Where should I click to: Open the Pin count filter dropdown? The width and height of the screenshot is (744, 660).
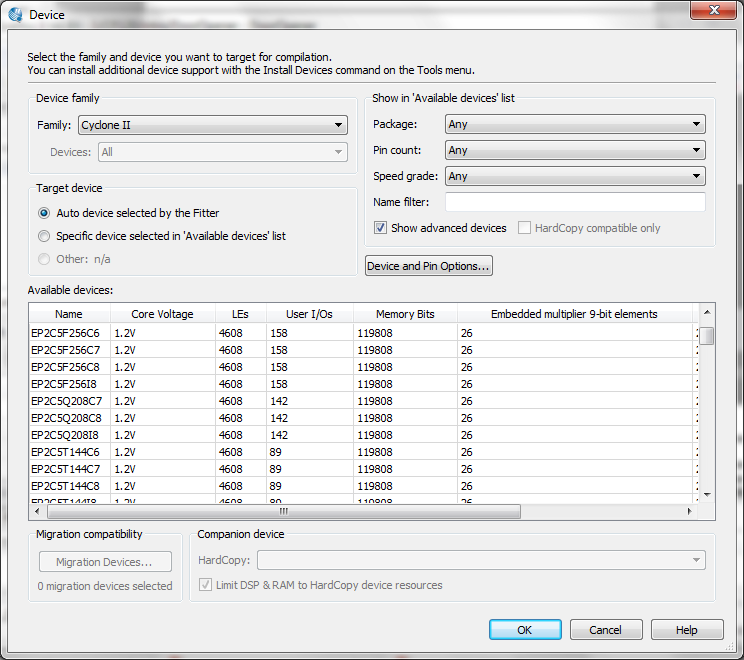click(575, 150)
